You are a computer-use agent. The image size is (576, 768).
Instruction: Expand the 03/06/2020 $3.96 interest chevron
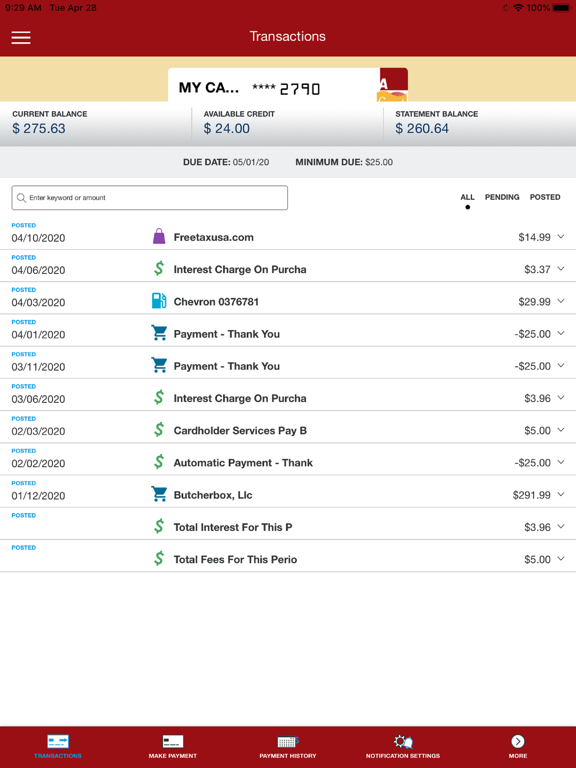tap(561, 398)
